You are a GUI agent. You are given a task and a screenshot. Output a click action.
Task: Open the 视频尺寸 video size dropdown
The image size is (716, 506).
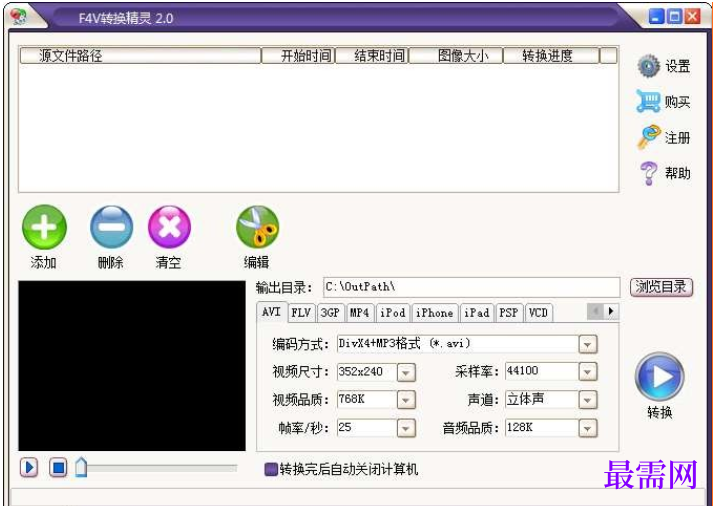tap(406, 373)
